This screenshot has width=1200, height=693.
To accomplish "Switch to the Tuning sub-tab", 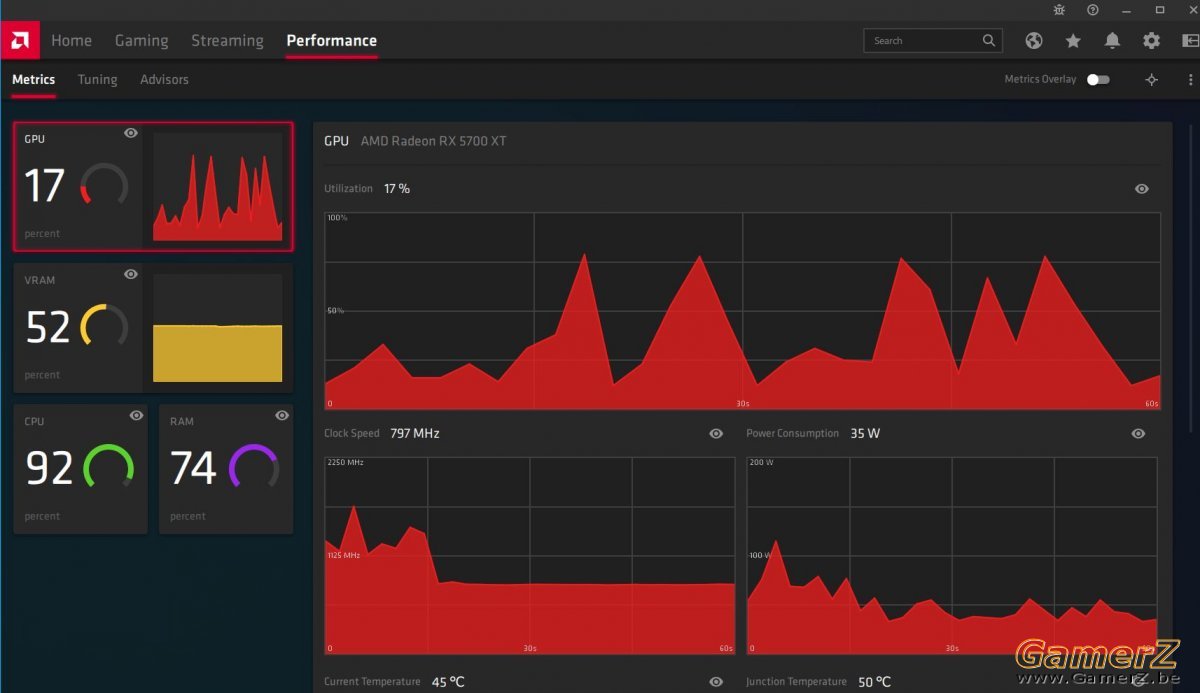I will pyautogui.click(x=97, y=79).
